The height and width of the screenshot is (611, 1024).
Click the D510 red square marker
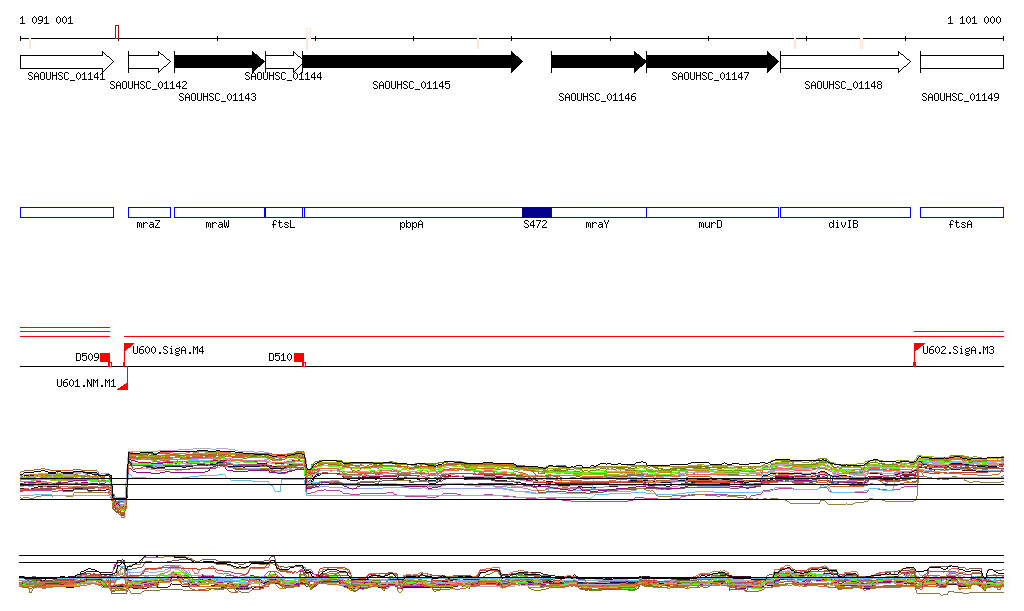pyautogui.click(x=299, y=357)
